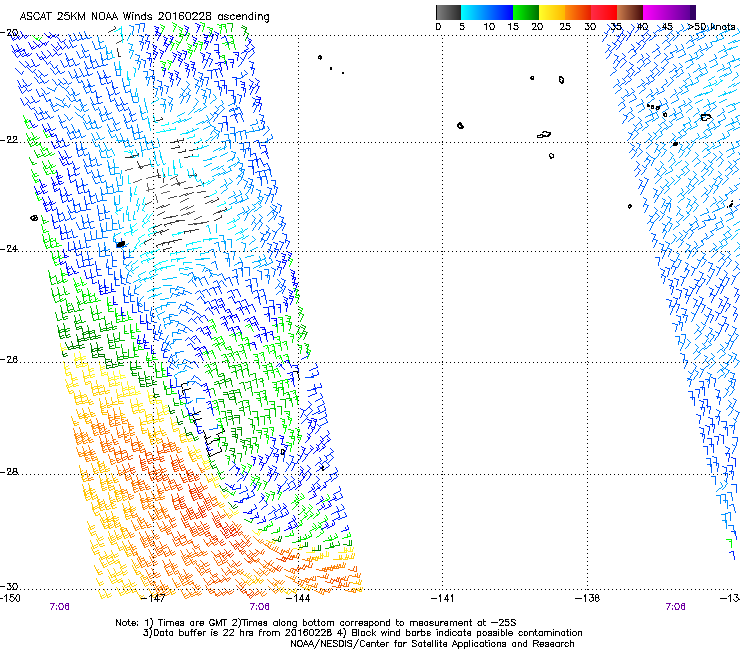The width and height of the screenshot is (740, 650).
Task: Click the longitude label '-144'
Action: (x=298, y=598)
